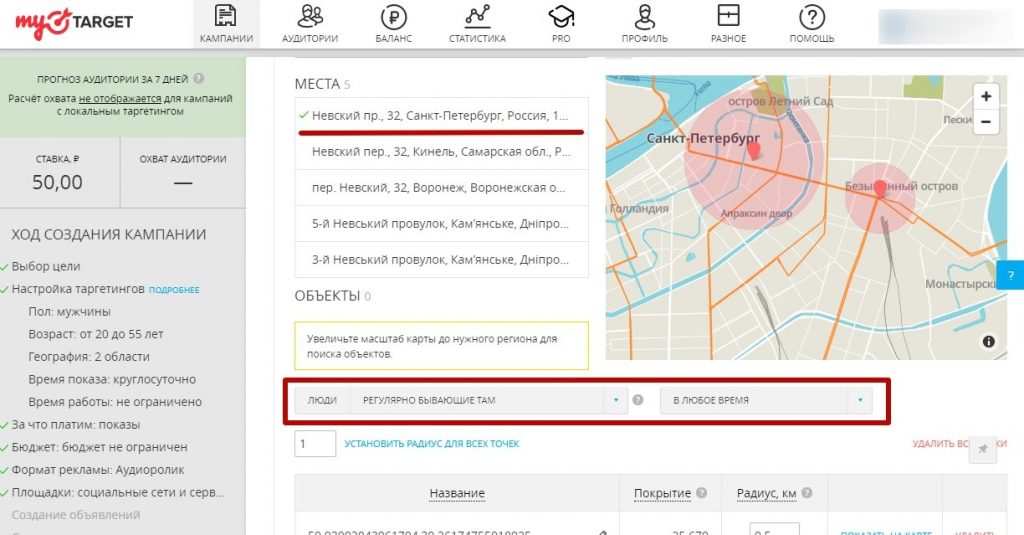Click 'География: 2 области' item
Viewport: 1024px width, 535px height.
pos(89,357)
